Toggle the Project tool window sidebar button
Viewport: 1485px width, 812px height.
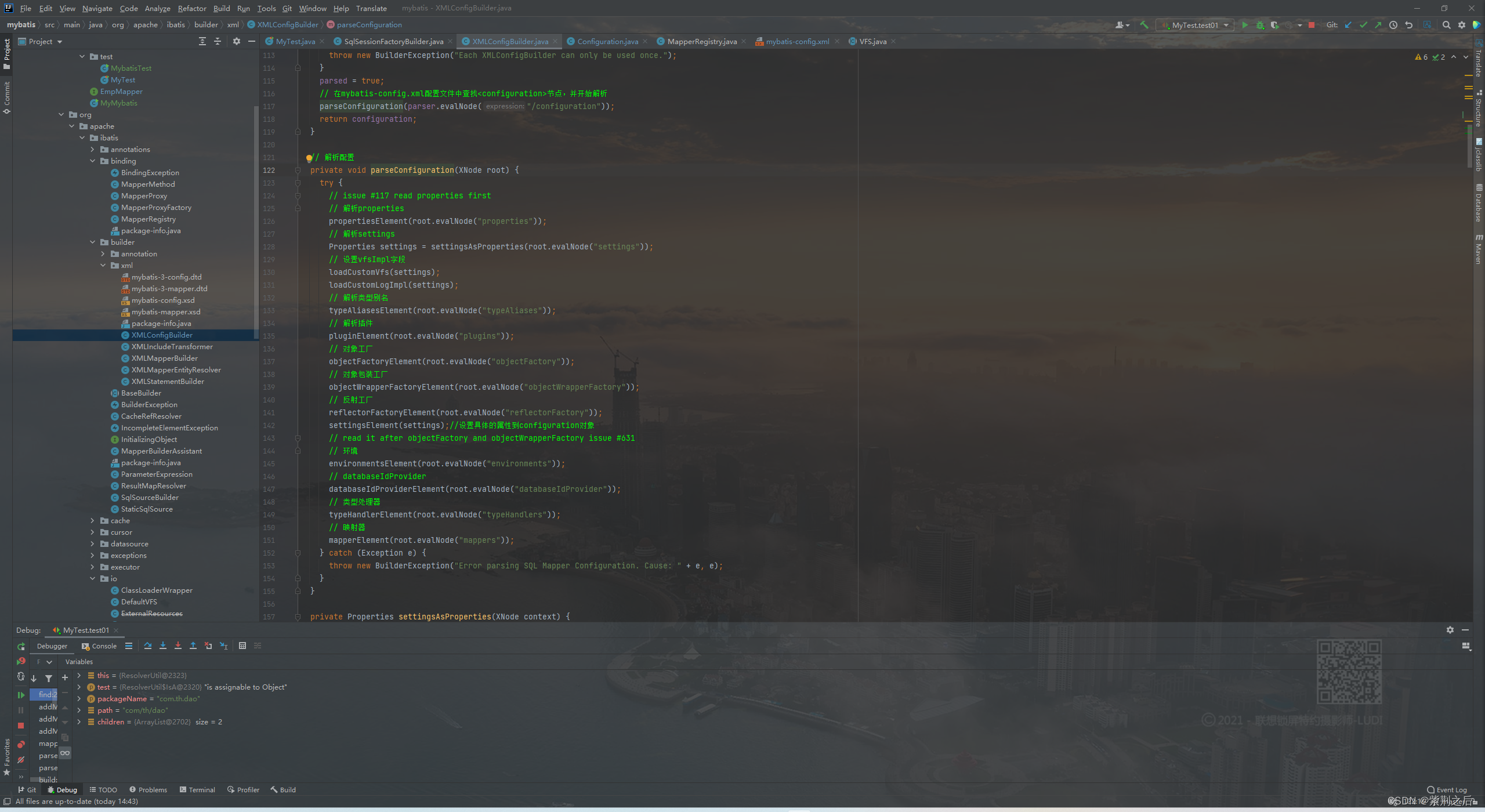[x=7, y=54]
